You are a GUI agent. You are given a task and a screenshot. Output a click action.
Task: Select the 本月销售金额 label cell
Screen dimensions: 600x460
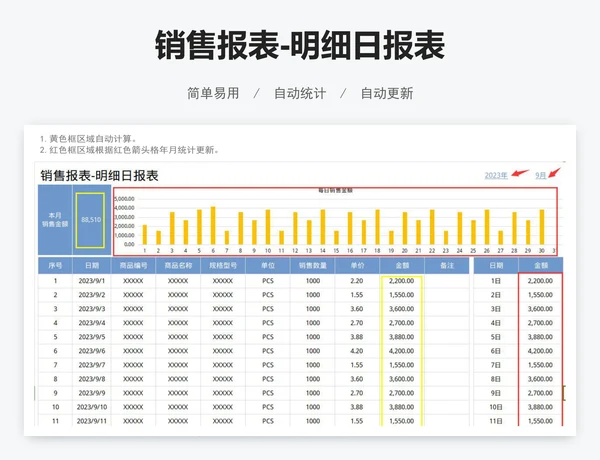click(x=55, y=220)
